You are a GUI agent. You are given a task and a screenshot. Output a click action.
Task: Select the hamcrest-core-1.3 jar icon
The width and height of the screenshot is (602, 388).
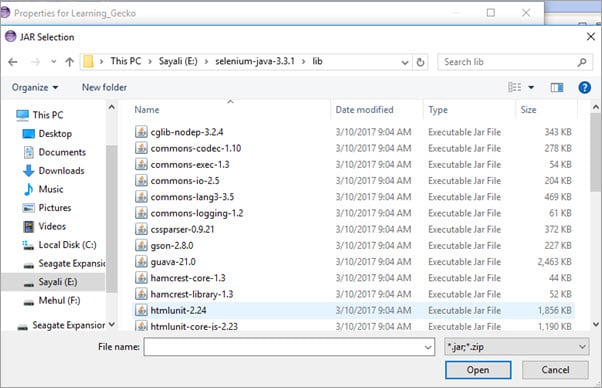[141, 278]
